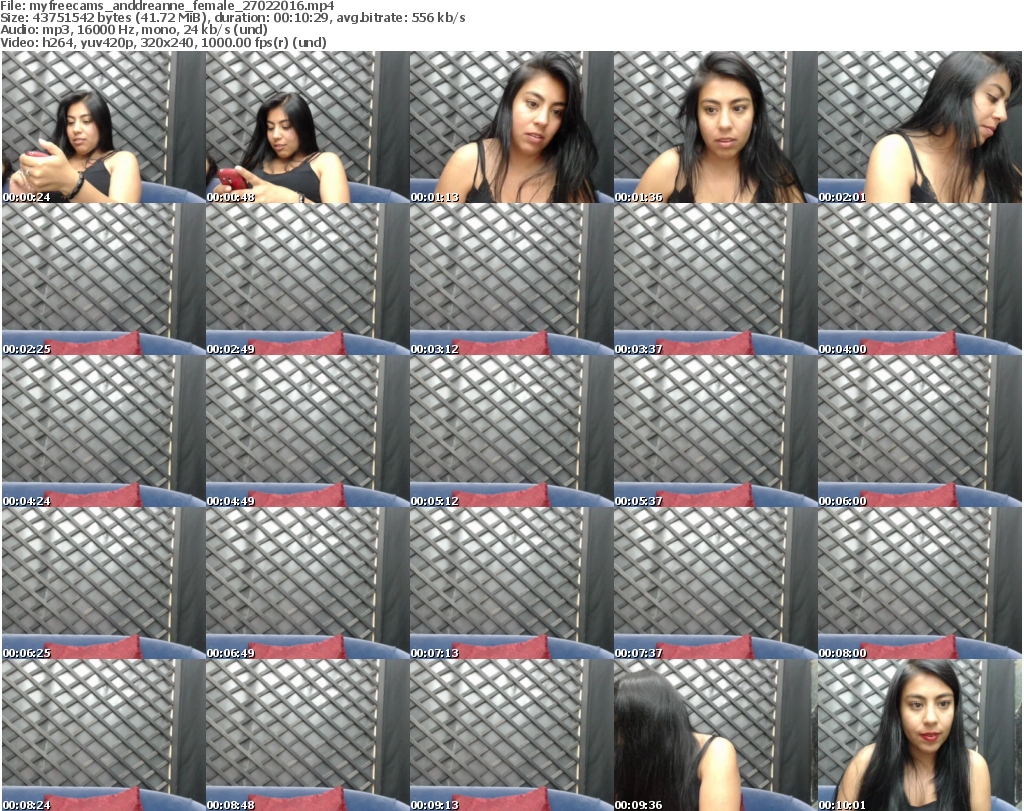This screenshot has width=1024, height=811.
Task: Click the frame marked 00:07:37
Action: click(x=716, y=584)
